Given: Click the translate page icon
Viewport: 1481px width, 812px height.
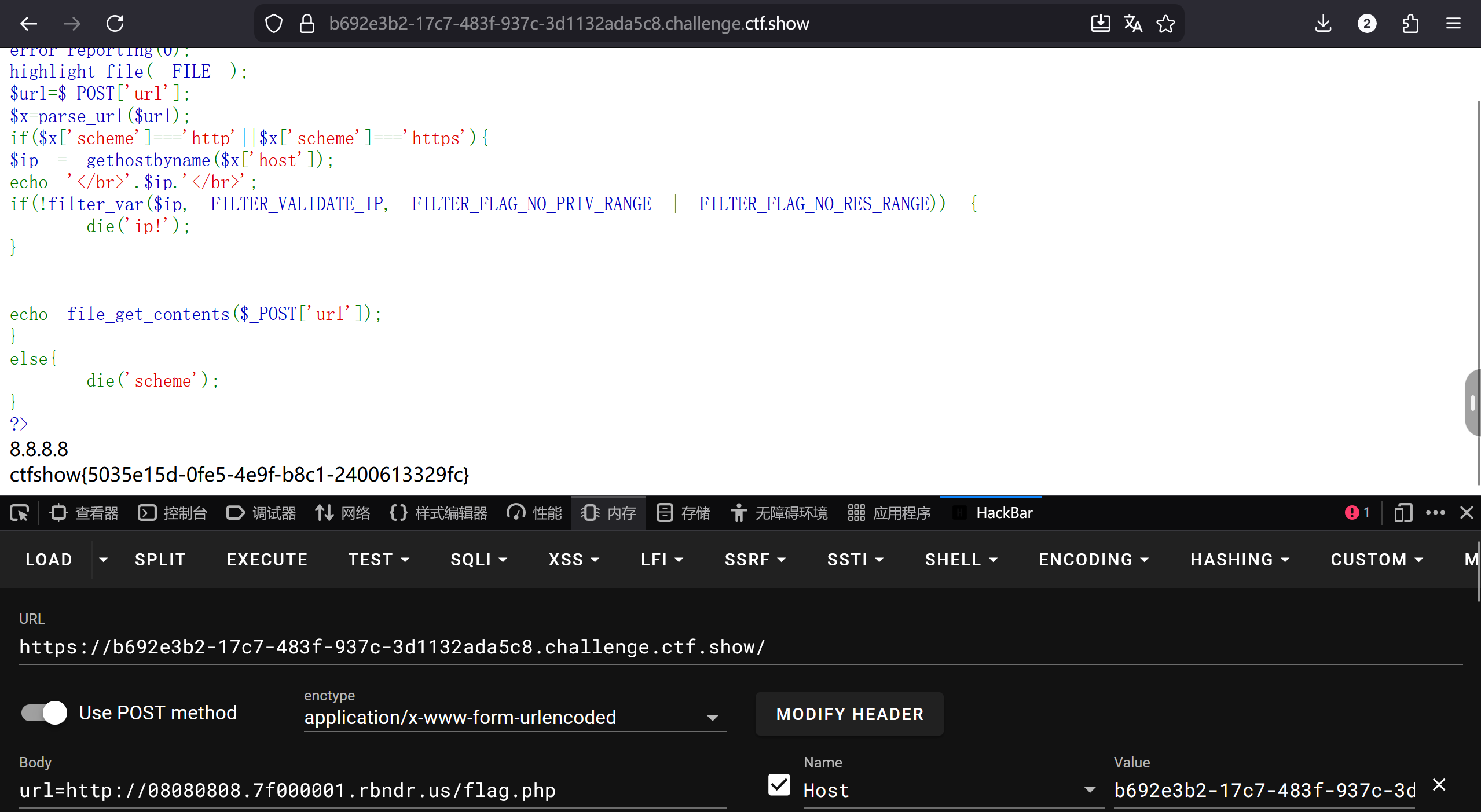Looking at the screenshot, I should tap(1132, 24).
